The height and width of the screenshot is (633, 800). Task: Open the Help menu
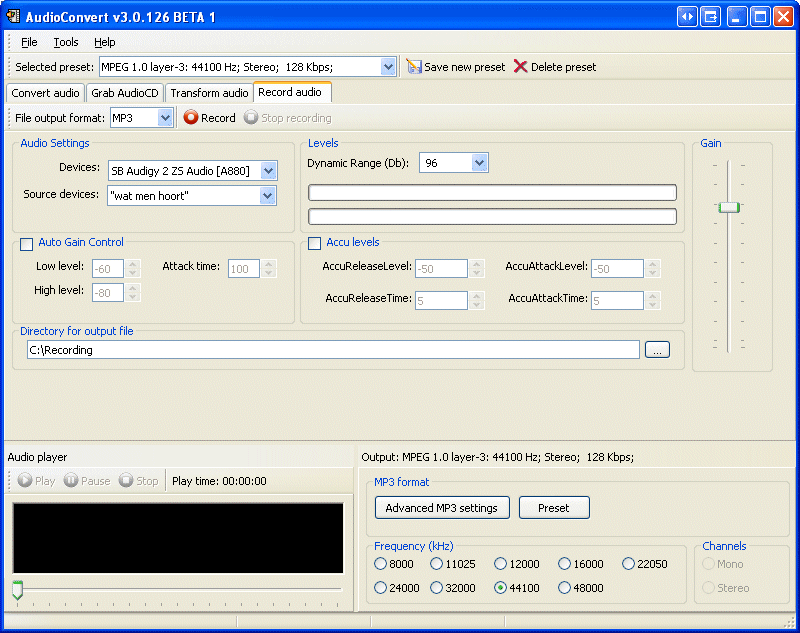105,42
